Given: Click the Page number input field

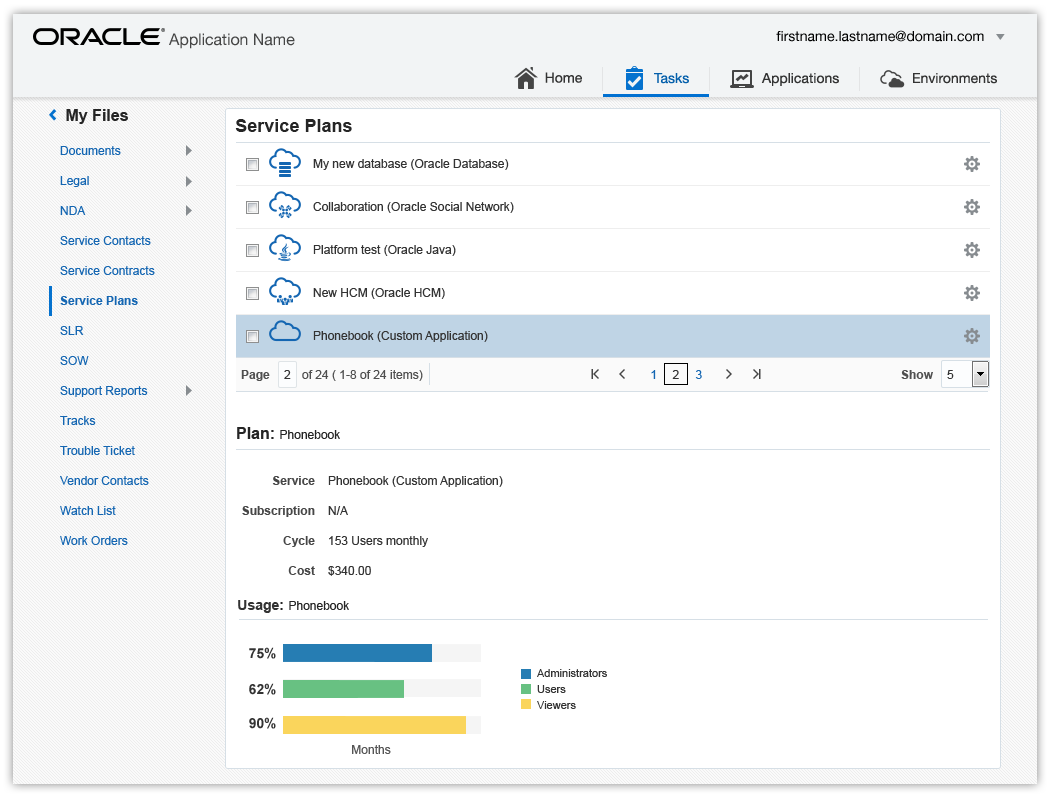Looking at the screenshot, I should point(287,374).
